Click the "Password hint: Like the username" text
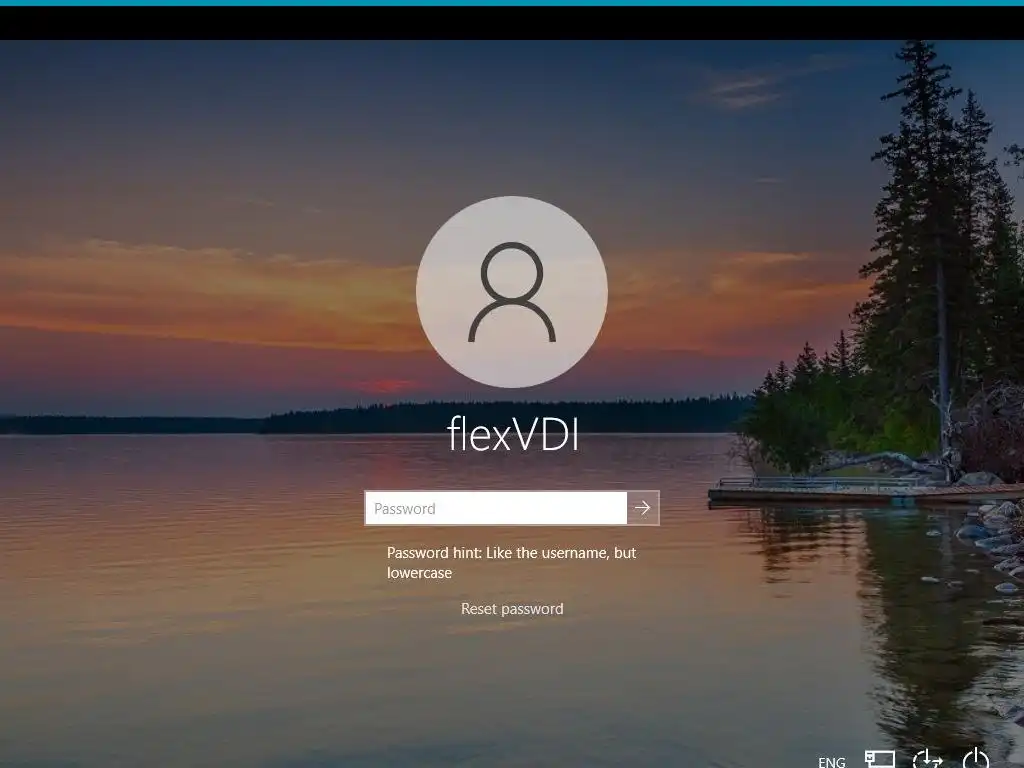Image resolution: width=1024 pixels, height=768 pixels. tap(498, 552)
